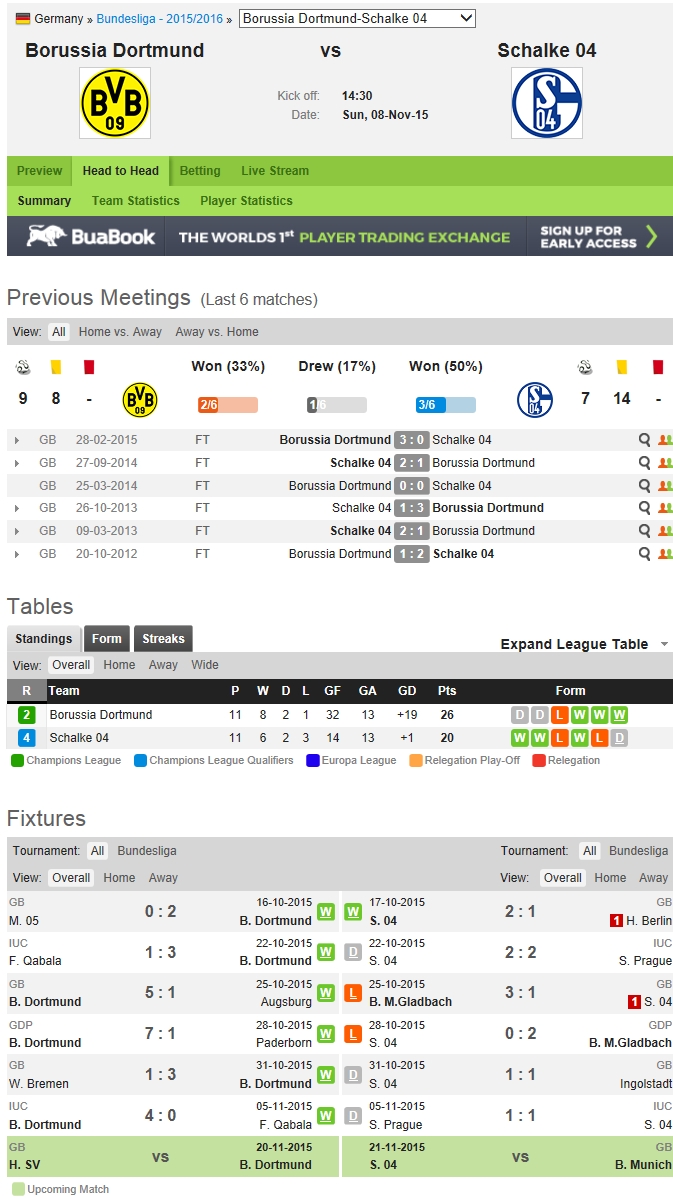Select the 'Home vs. Away' view filter
Screen dimensions: 673x1198
pos(120,332)
